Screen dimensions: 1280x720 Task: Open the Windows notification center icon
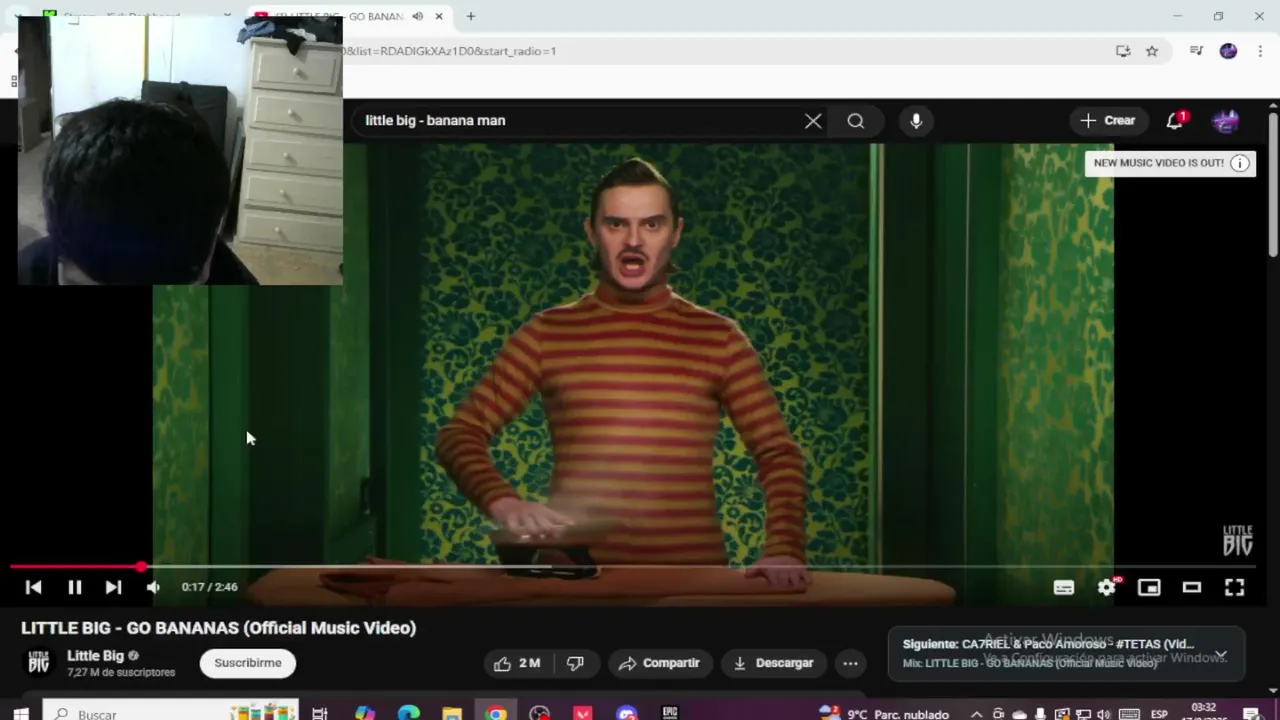coord(1251,714)
